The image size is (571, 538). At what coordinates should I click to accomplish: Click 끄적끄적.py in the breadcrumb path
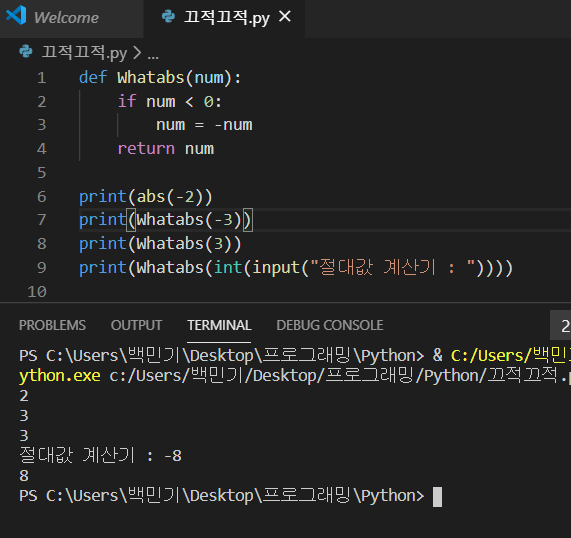click(x=84, y=52)
